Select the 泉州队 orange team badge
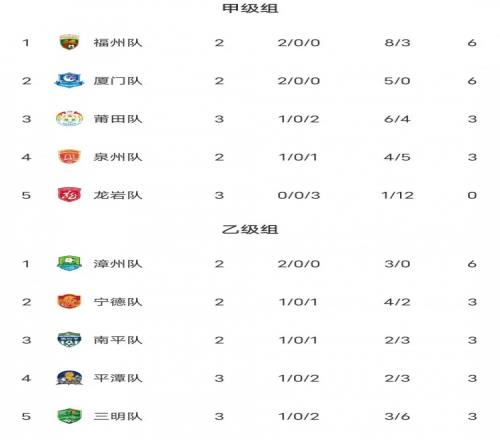The width and height of the screenshot is (500, 440). coord(69,157)
